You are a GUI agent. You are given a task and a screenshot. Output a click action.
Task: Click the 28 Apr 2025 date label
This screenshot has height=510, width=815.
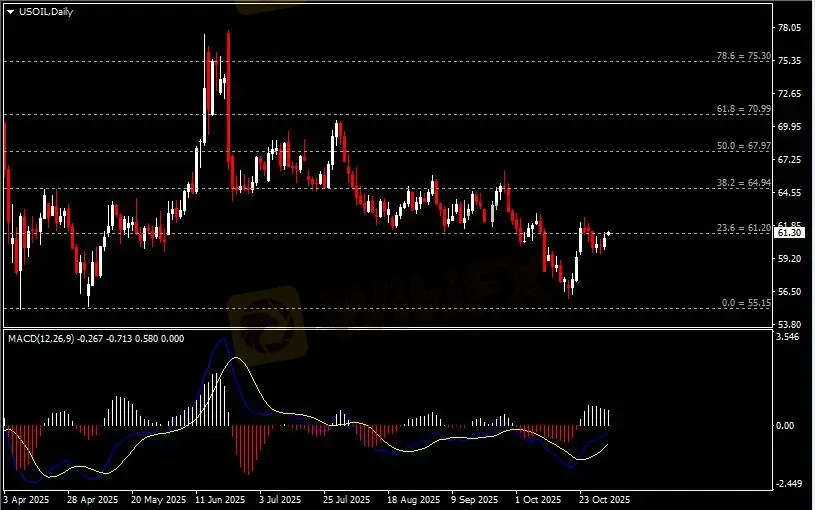click(93, 500)
